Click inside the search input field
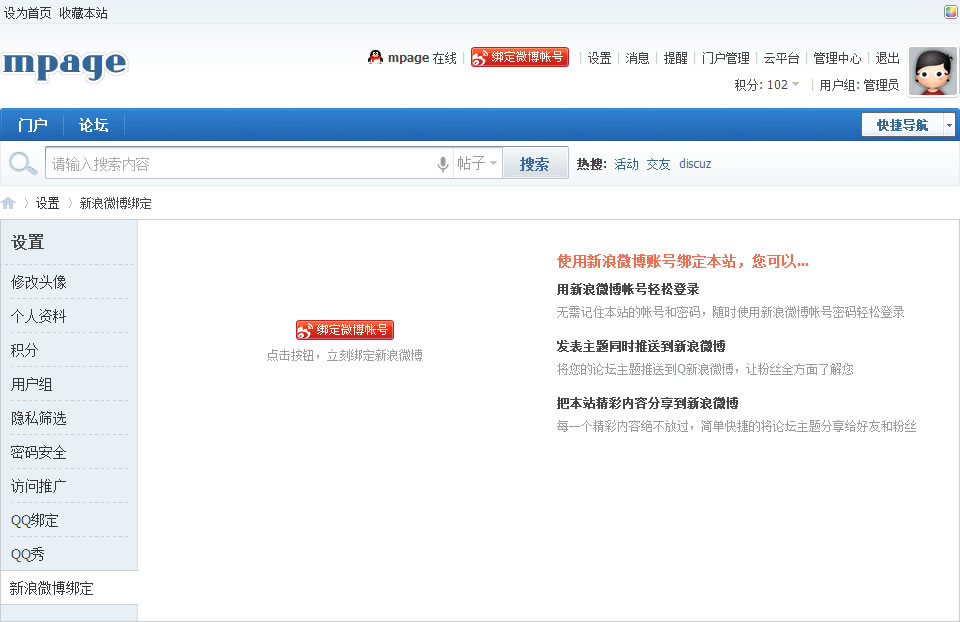Image resolution: width=960 pixels, height=622 pixels. tap(230, 163)
